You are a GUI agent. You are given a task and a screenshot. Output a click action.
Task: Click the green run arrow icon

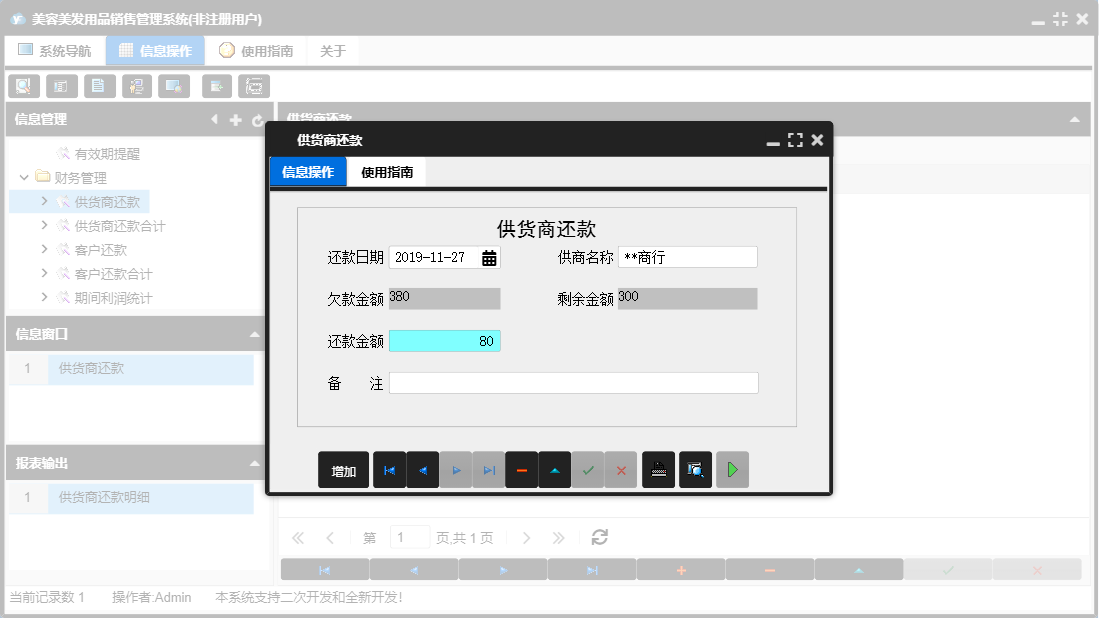(x=732, y=469)
